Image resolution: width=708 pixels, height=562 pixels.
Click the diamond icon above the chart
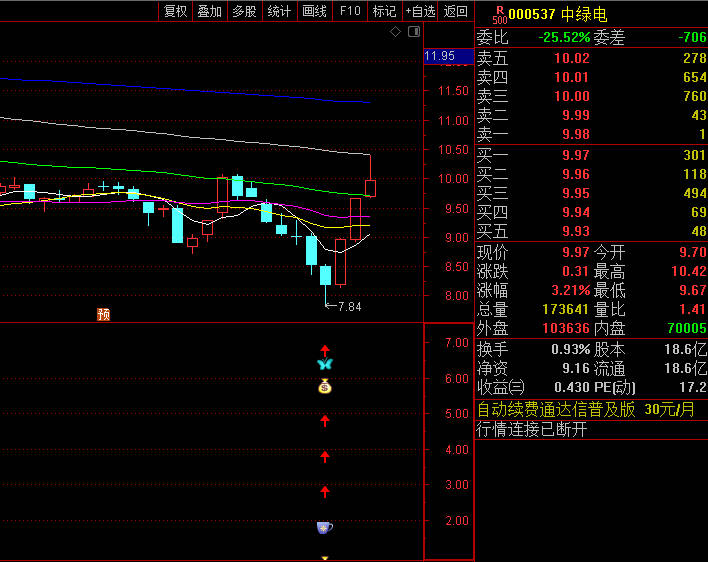(x=395, y=32)
